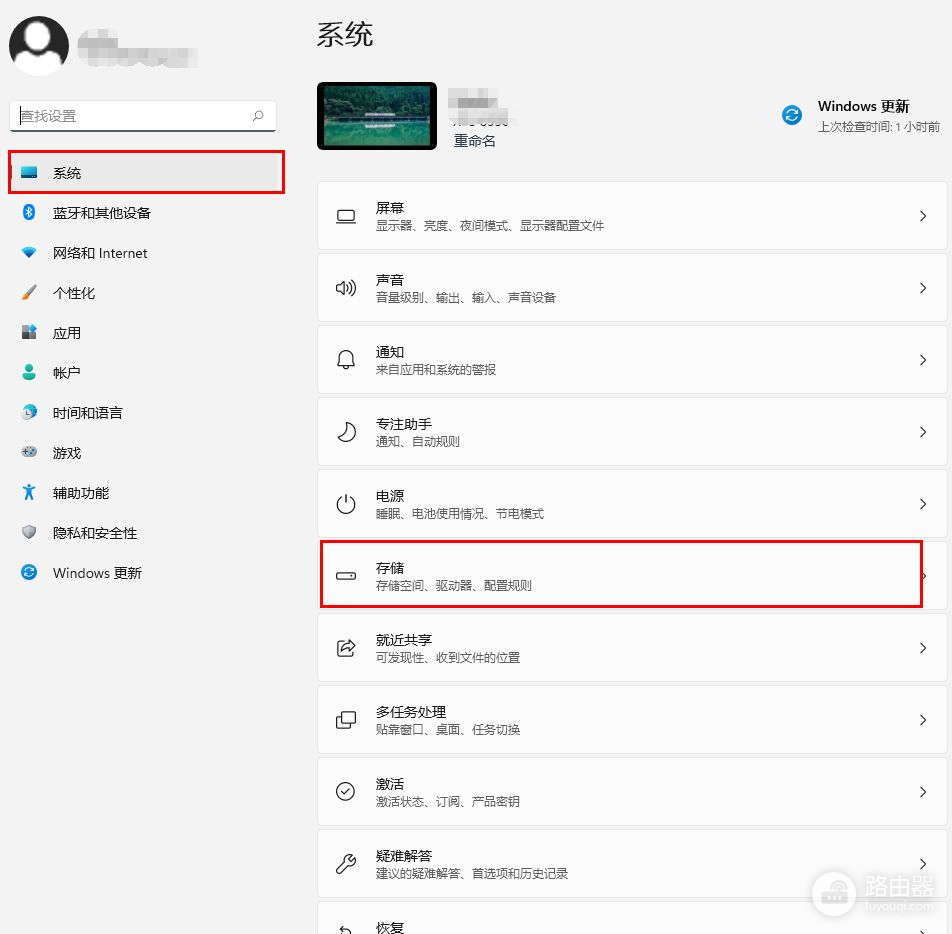The image size is (952, 934).
Task: Click the nearby sharing icon
Action: [x=346, y=648]
